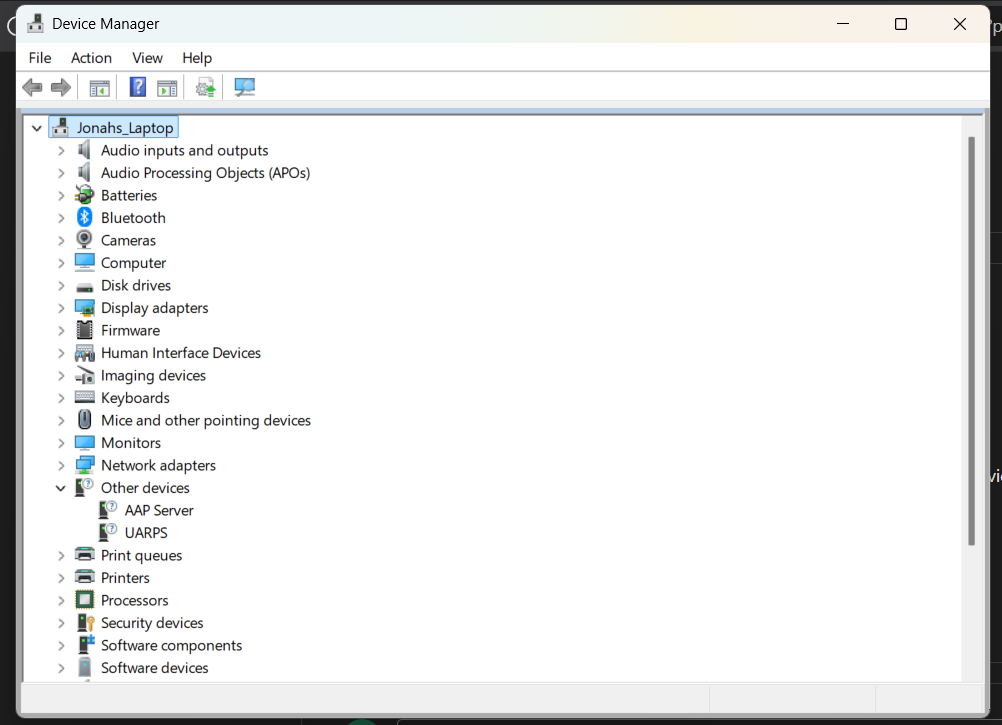Click the Update device driver toolbar icon
1002x725 pixels.
(x=205, y=88)
